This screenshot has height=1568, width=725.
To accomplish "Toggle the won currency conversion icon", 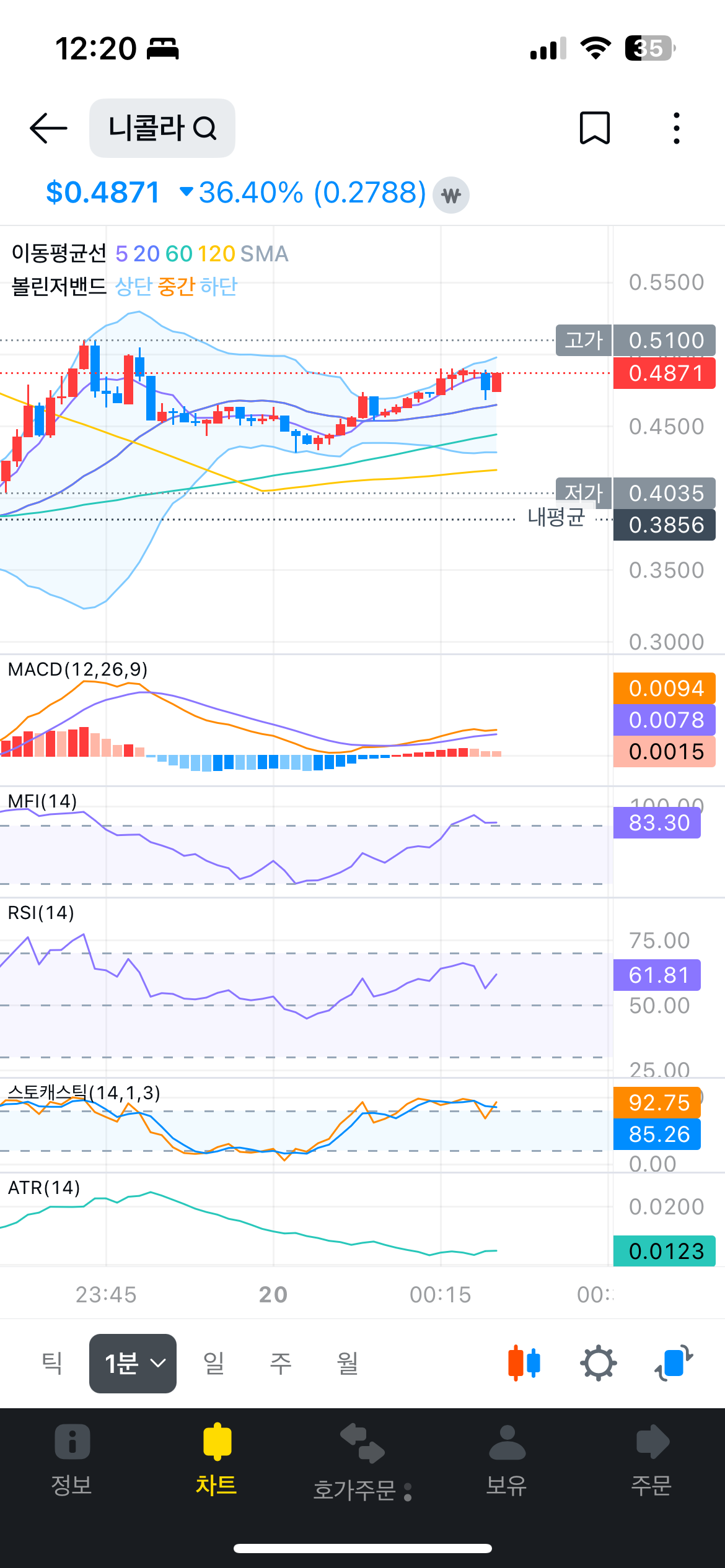I will coord(451,196).
